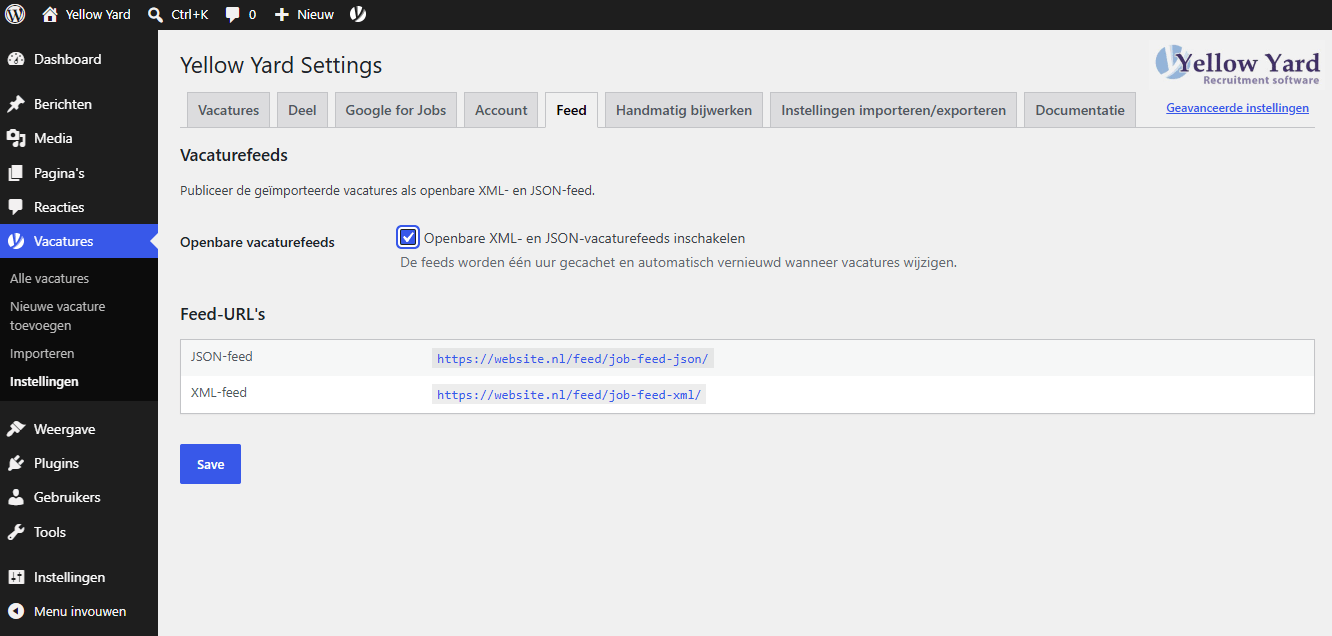Open the search magnifier icon in the admin bar
Screen dimensions: 1332x636
point(155,14)
